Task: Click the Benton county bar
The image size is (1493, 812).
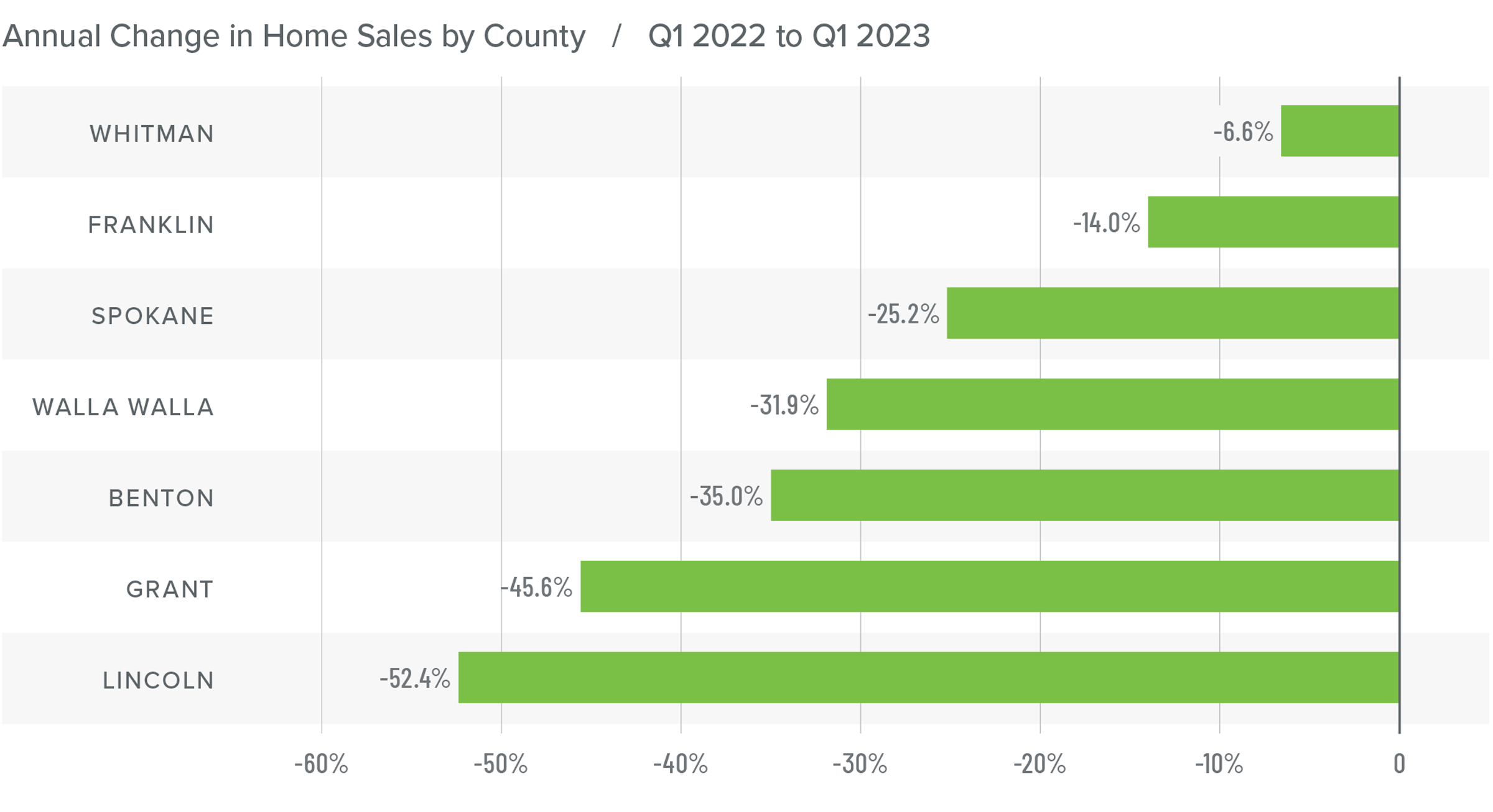Action: tap(1084, 496)
